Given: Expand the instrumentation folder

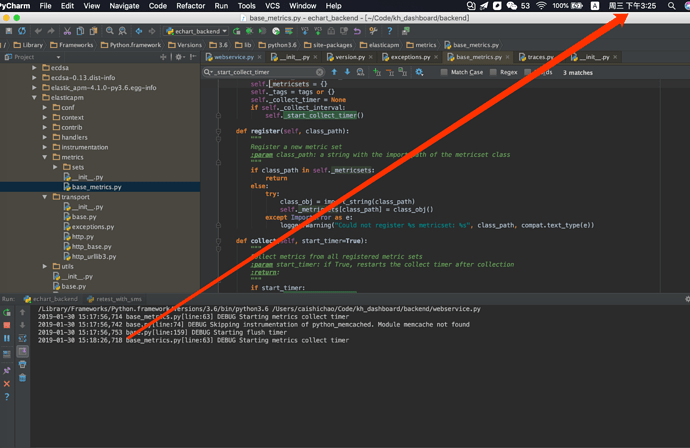Looking at the screenshot, I should click(45, 147).
